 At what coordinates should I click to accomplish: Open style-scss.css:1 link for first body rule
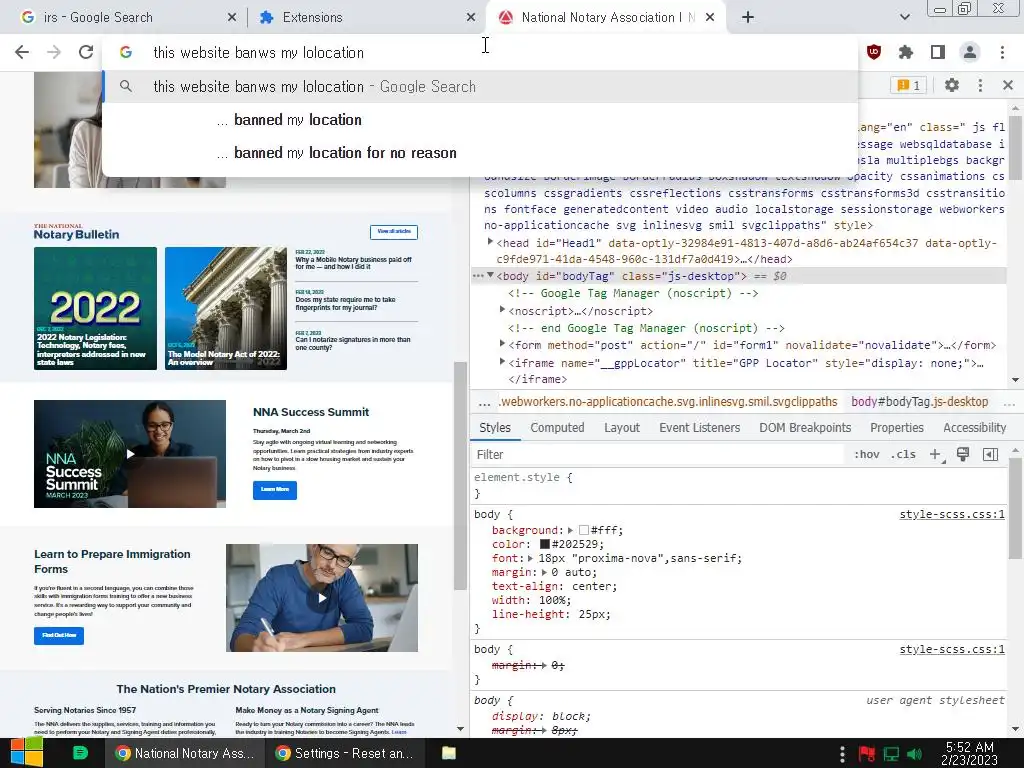click(952, 515)
